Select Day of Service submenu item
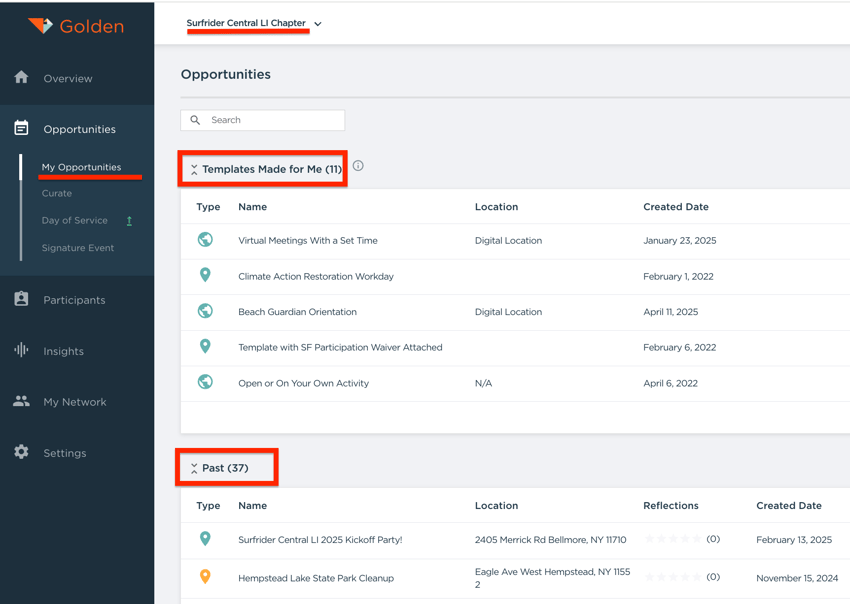The width and height of the screenshot is (850, 604). tap(75, 220)
